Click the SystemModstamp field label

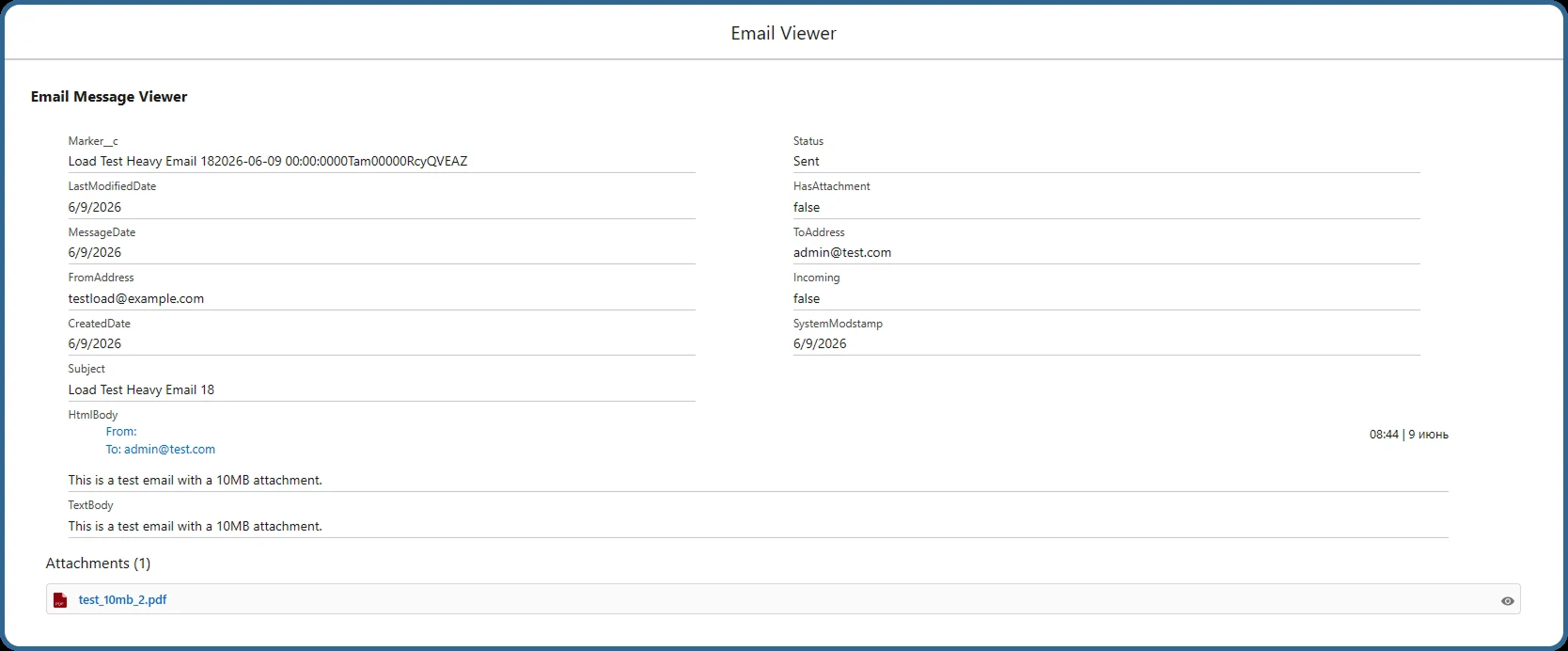click(x=838, y=324)
